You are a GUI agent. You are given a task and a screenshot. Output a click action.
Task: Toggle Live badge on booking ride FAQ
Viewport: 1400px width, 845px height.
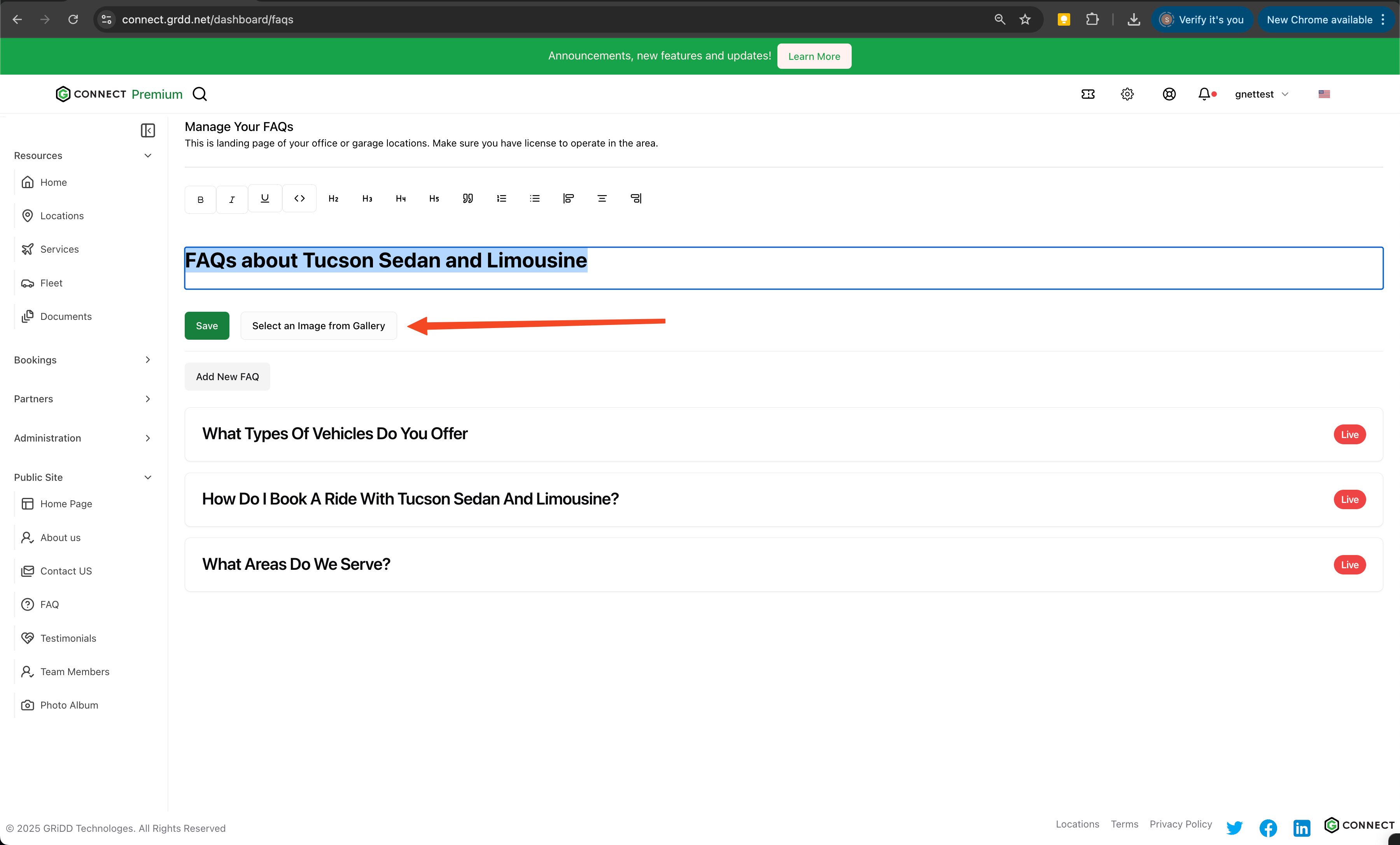coord(1349,499)
